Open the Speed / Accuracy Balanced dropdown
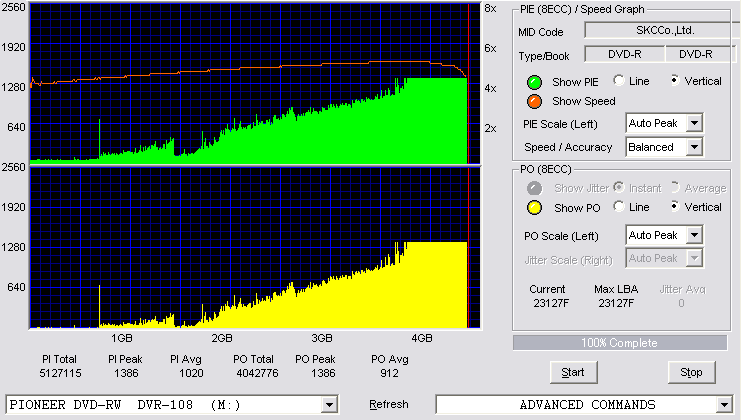The width and height of the screenshot is (742, 420). click(x=694, y=147)
